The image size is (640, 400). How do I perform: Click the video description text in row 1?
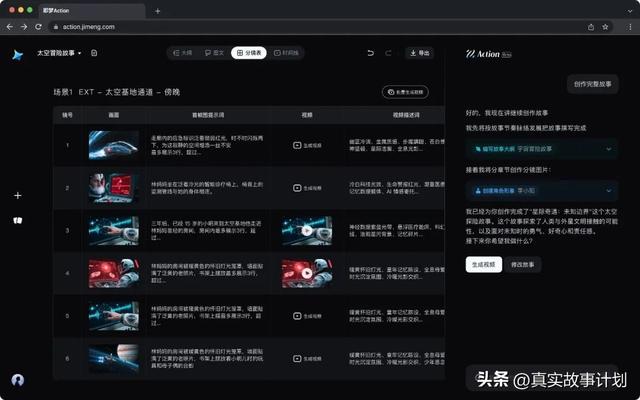click(x=396, y=145)
